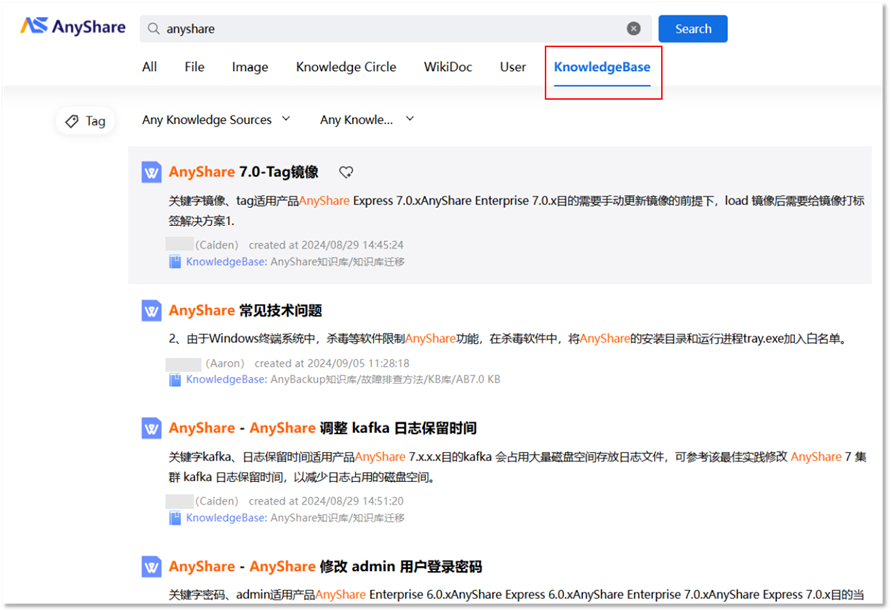Click document icon of AnyShare 常见技术问题
This screenshot has width=891, height=612.
[151, 311]
